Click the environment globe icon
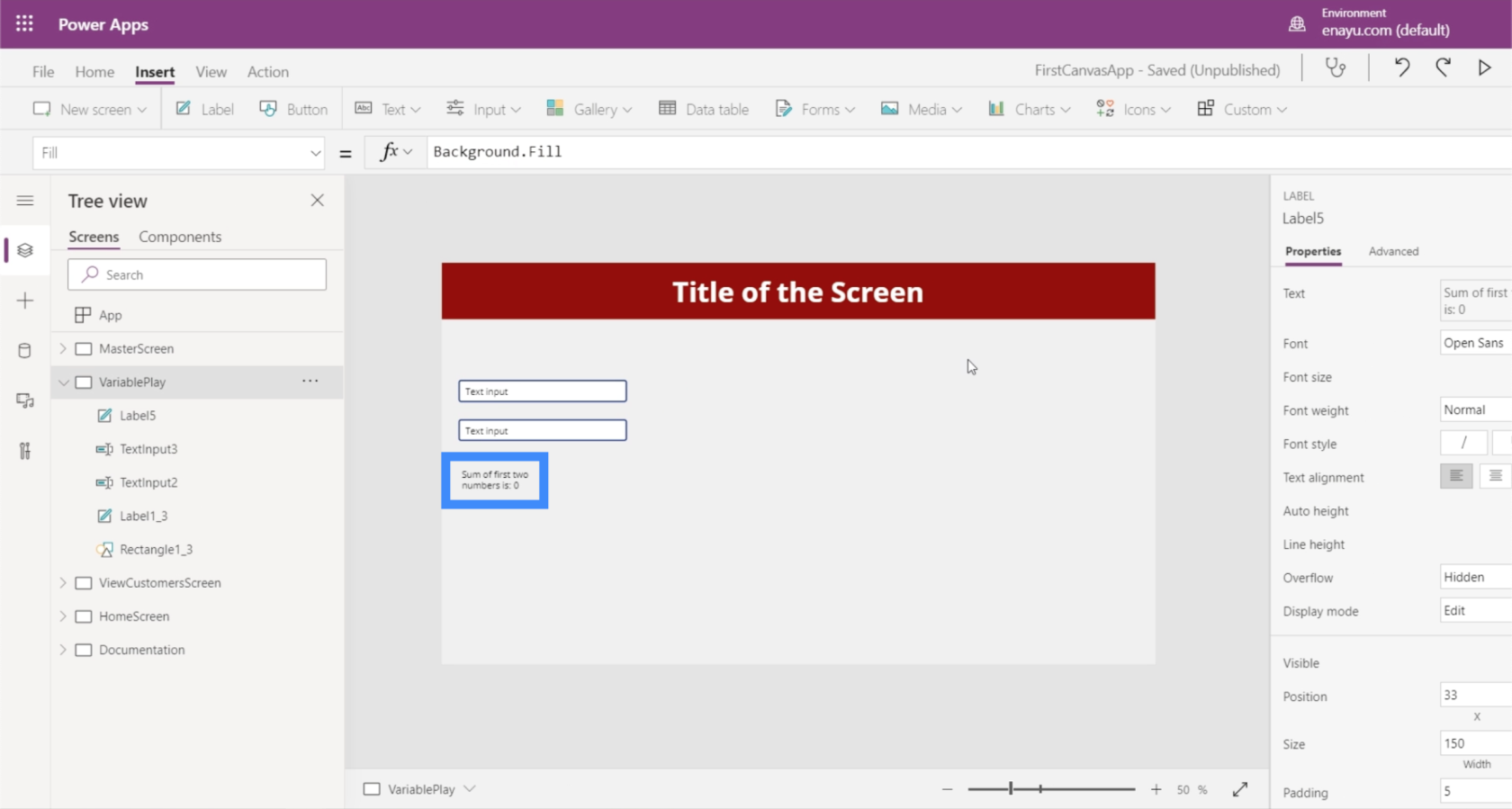This screenshot has height=809, width=1512. [1297, 24]
